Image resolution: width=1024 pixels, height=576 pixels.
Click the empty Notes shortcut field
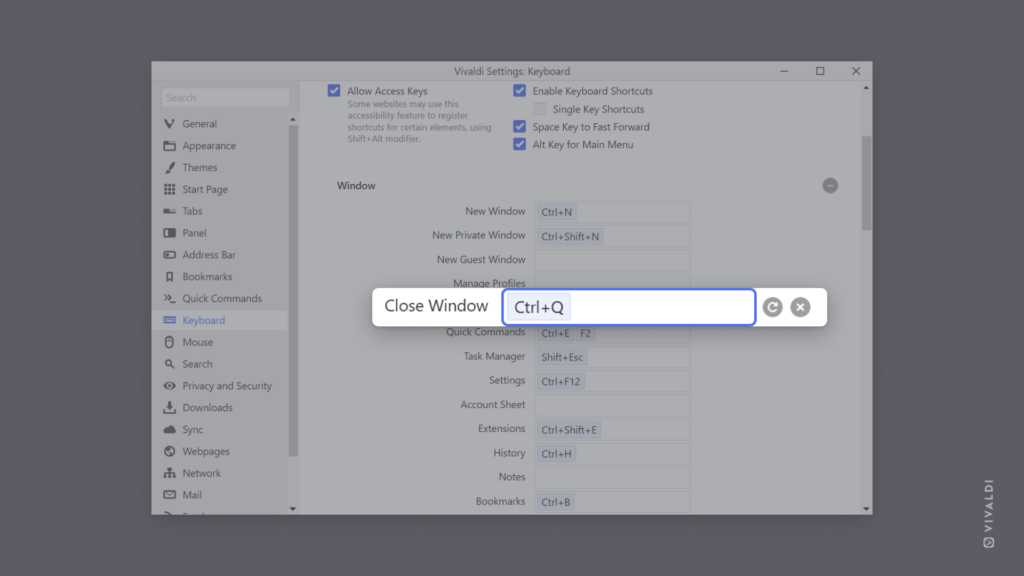(x=613, y=477)
